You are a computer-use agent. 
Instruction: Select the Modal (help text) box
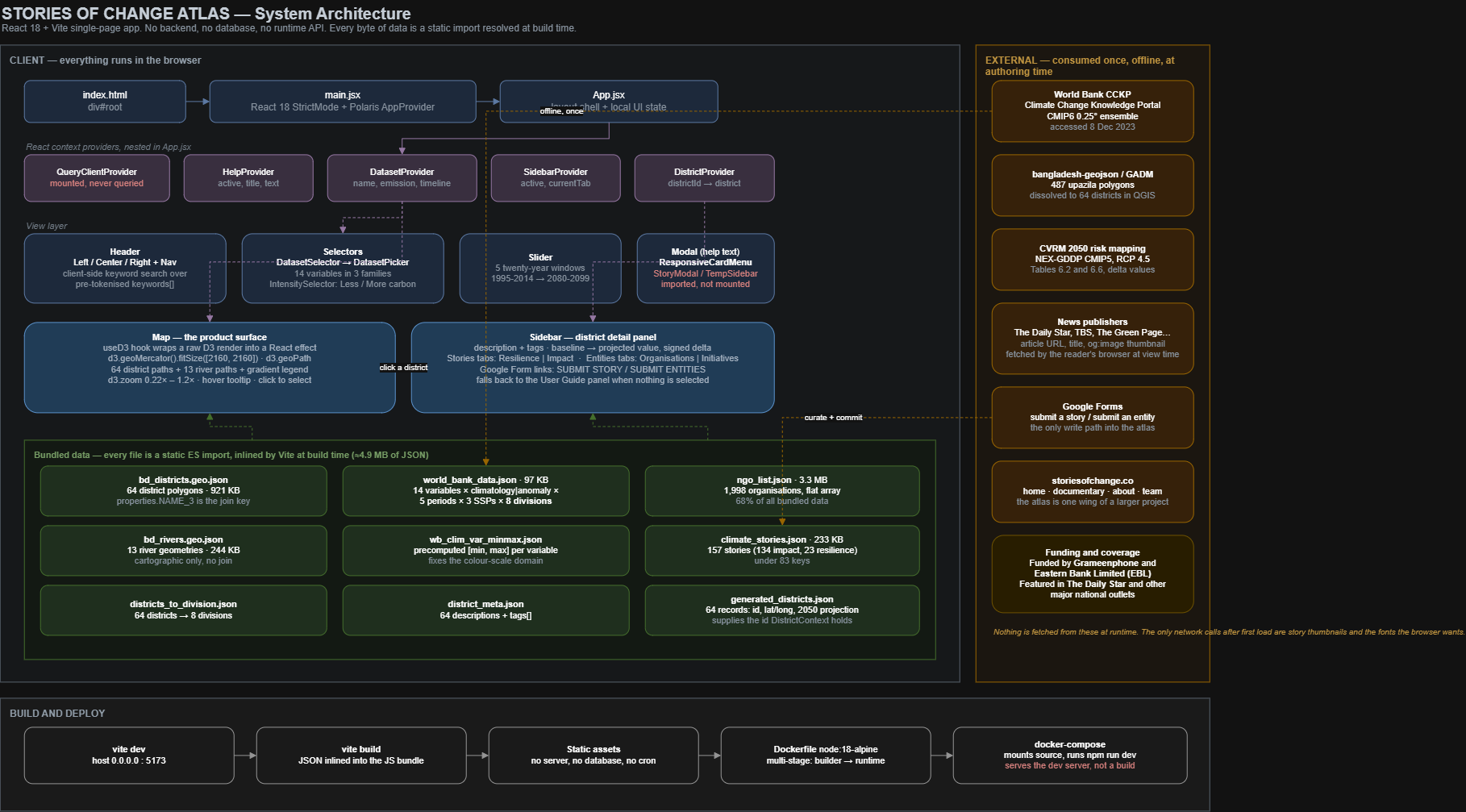pyautogui.click(x=706, y=269)
